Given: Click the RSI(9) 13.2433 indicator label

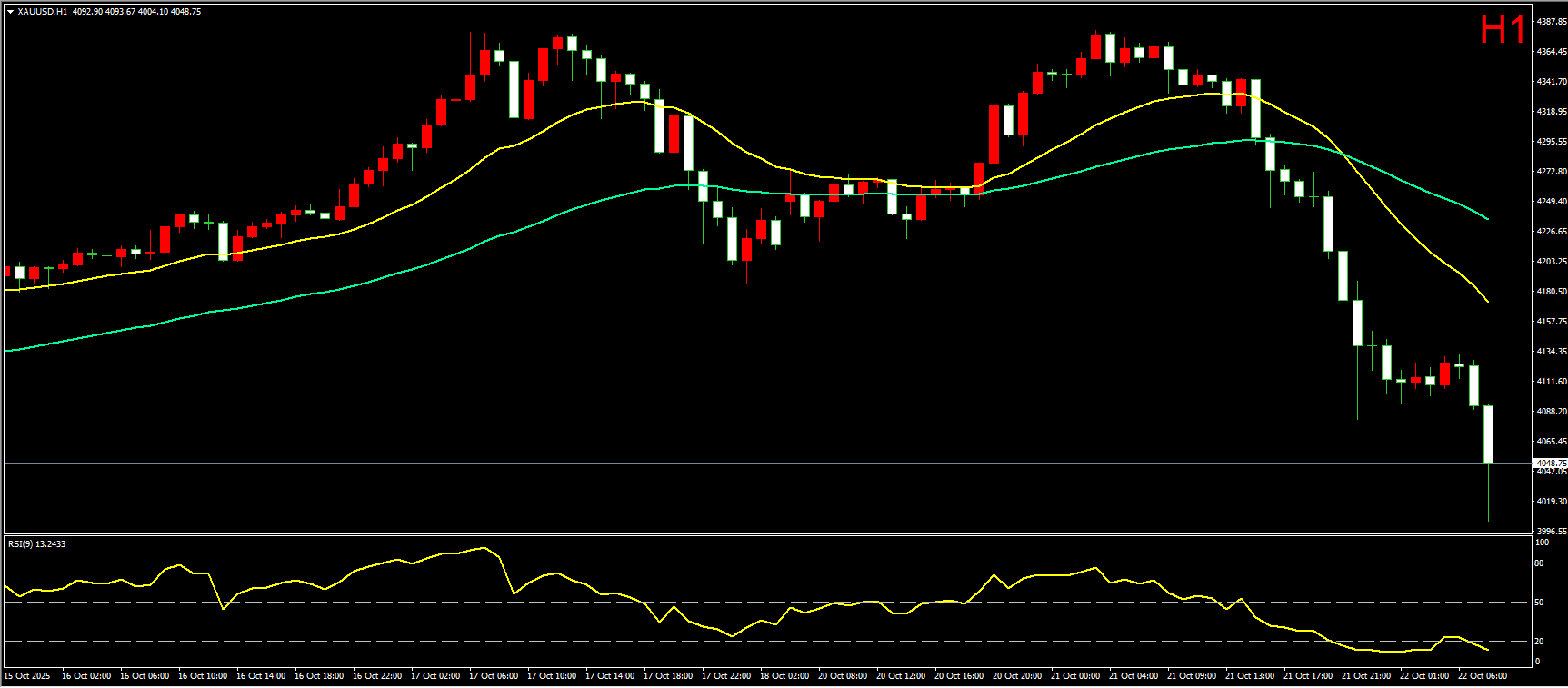Looking at the screenshot, I should [x=36, y=543].
